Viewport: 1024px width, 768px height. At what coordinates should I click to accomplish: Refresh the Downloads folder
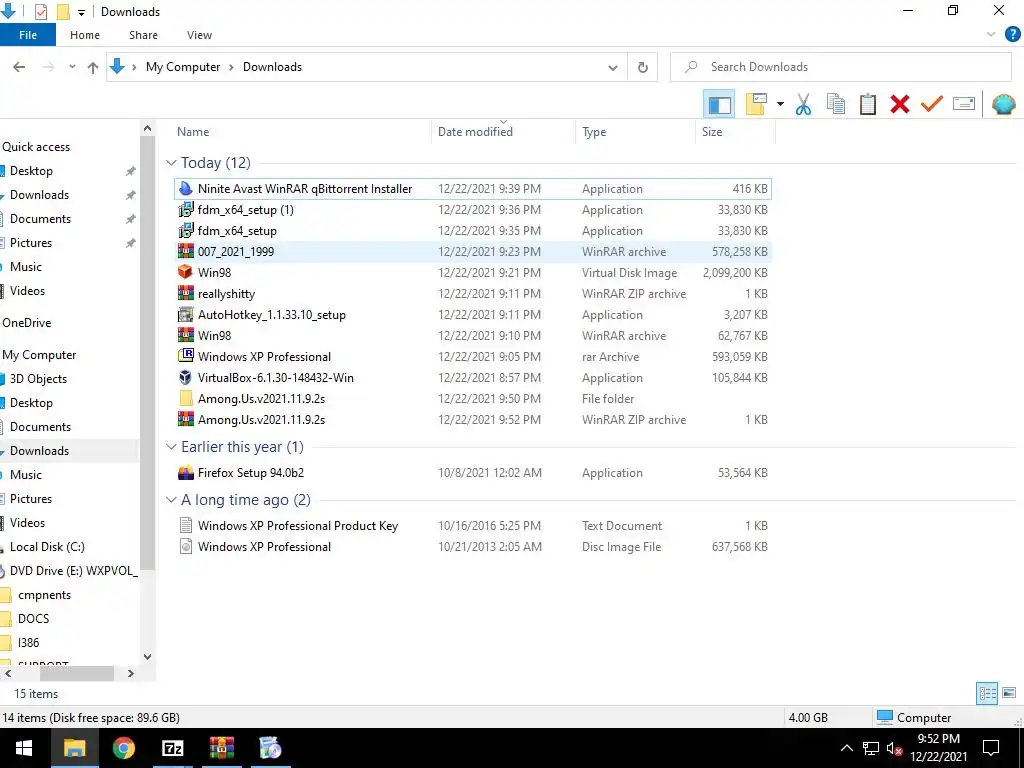(x=643, y=67)
